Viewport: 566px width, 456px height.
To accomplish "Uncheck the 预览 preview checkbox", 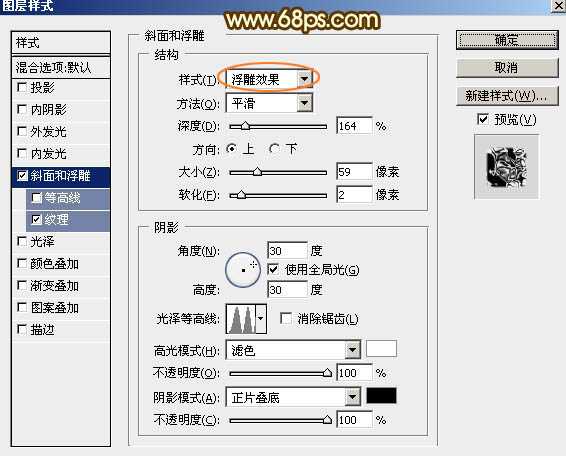I will (x=483, y=119).
